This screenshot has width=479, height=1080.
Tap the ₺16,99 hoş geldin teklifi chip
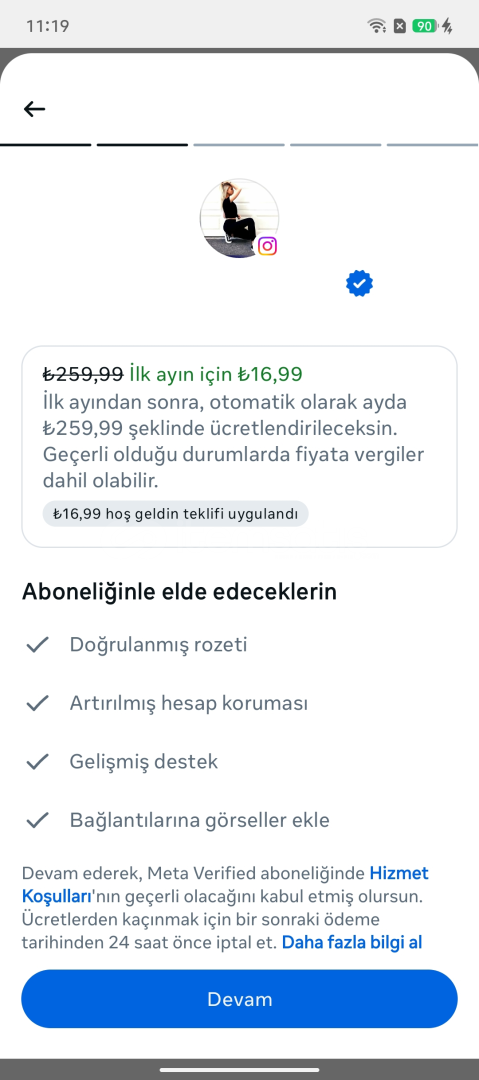175,514
